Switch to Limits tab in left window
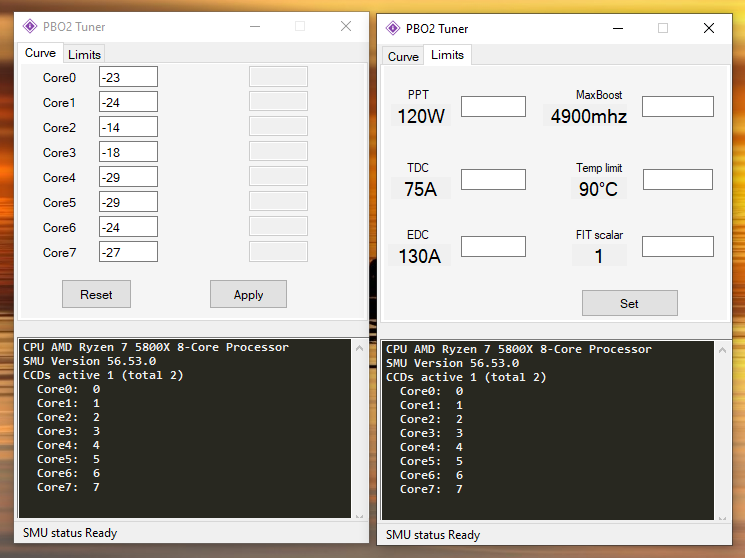This screenshot has width=745, height=558. pyautogui.click(x=84, y=55)
